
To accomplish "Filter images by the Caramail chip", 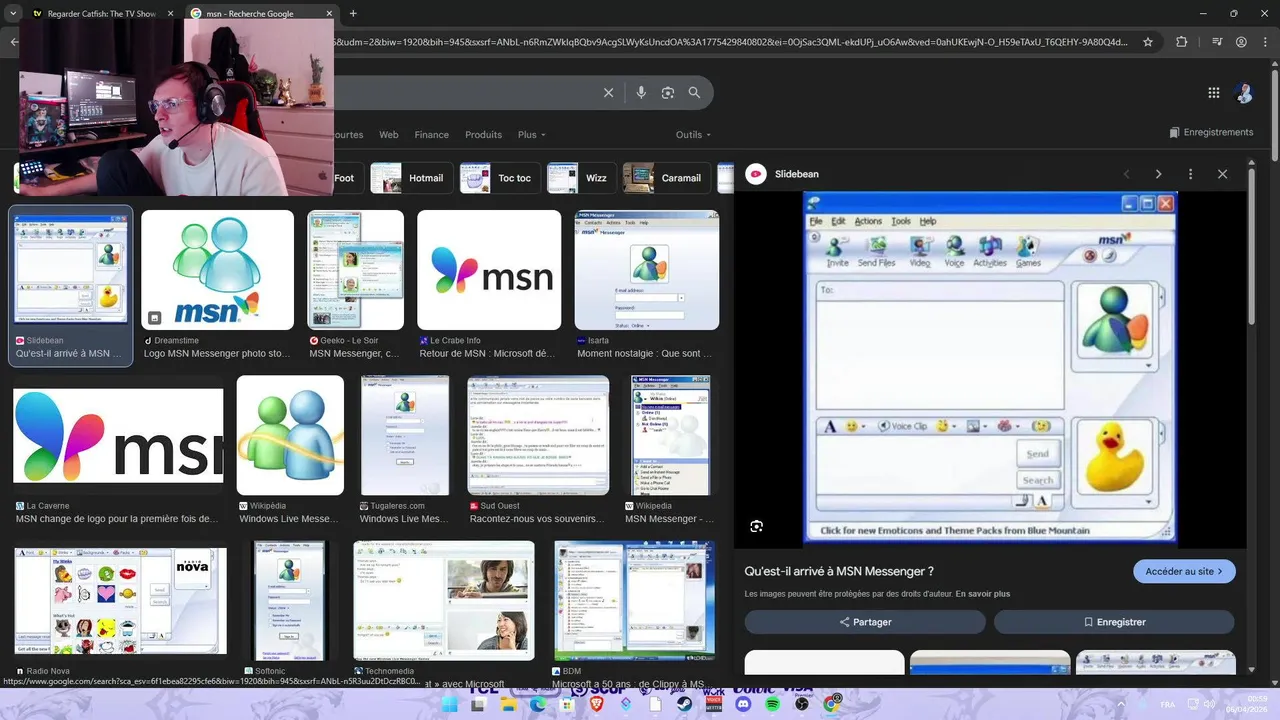I will 666,178.
